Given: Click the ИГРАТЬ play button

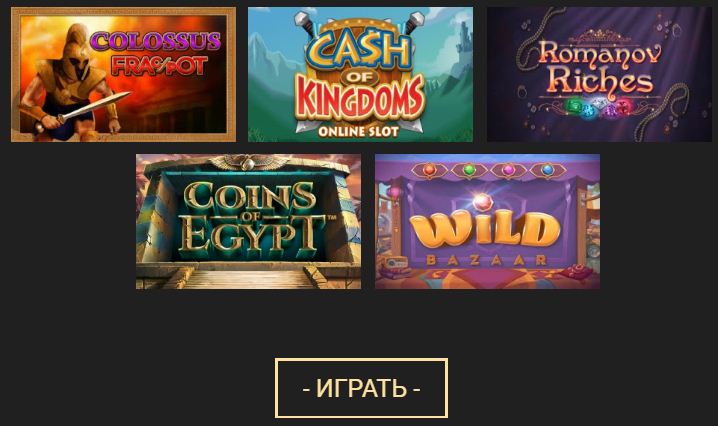Looking at the screenshot, I should (x=361, y=388).
